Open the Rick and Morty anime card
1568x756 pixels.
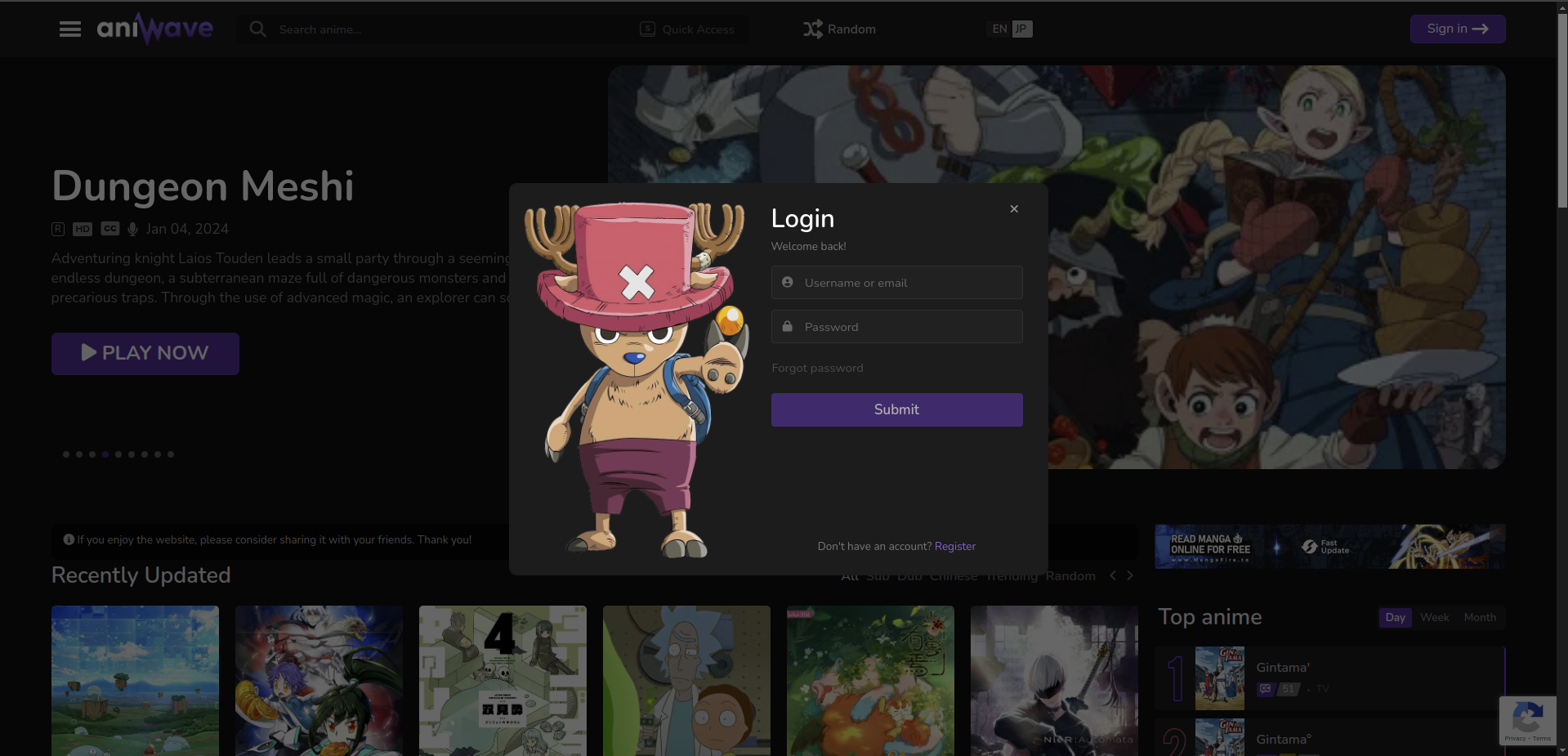[x=686, y=681]
